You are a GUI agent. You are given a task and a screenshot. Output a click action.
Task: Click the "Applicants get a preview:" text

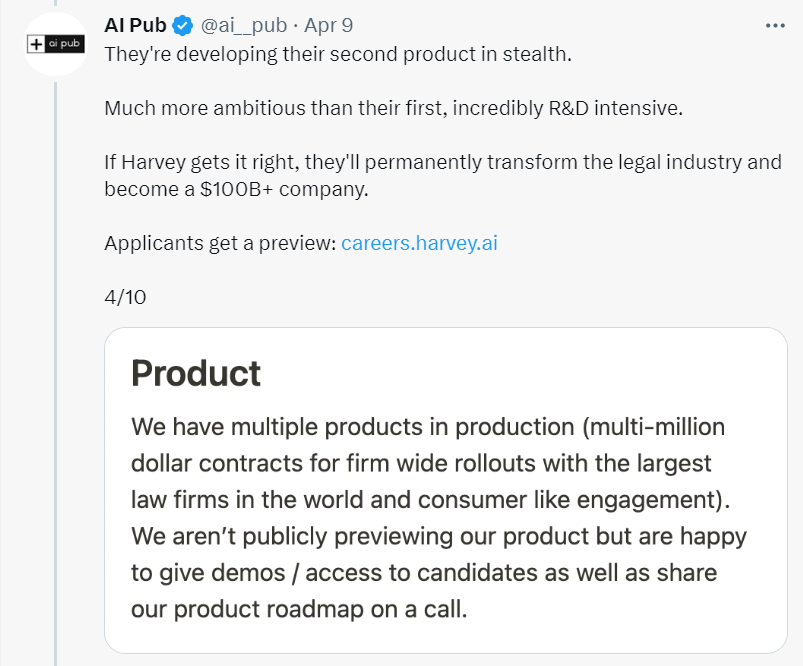[220, 243]
